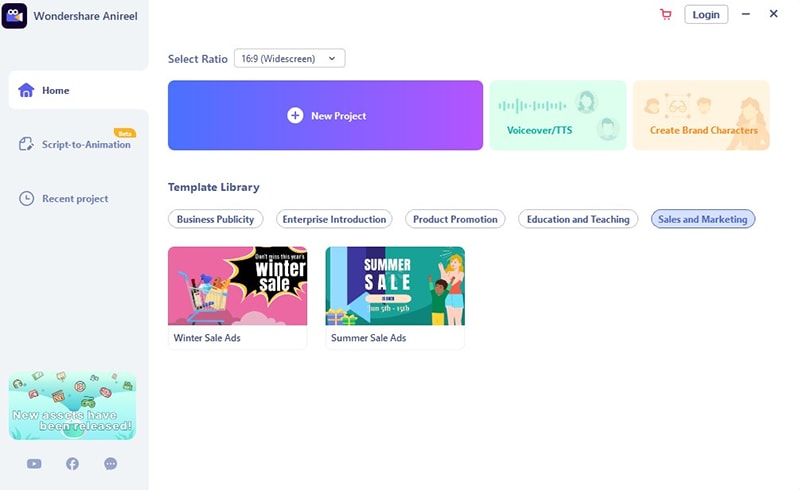Open Create Brand Characters card
Screen dimensions: 800x490
click(701, 115)
